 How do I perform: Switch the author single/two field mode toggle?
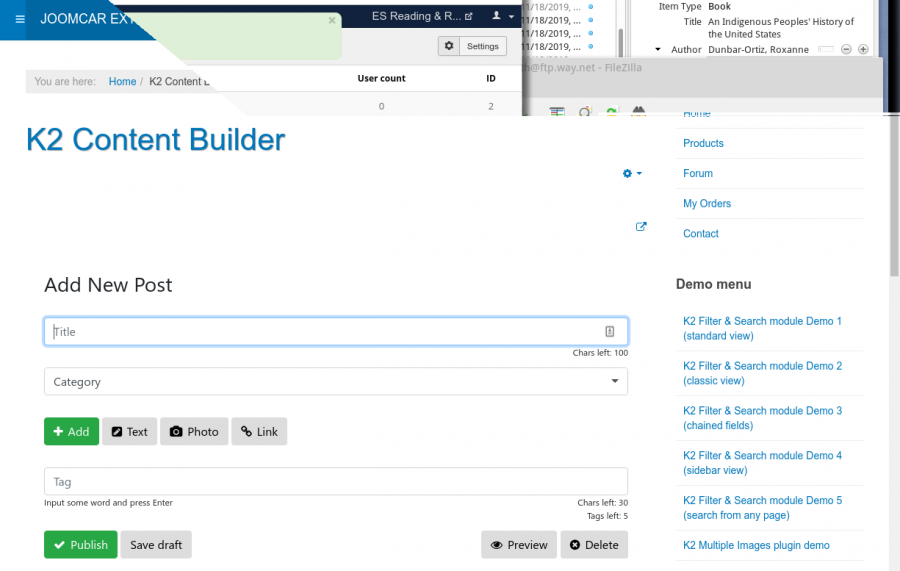click(826, 49)
